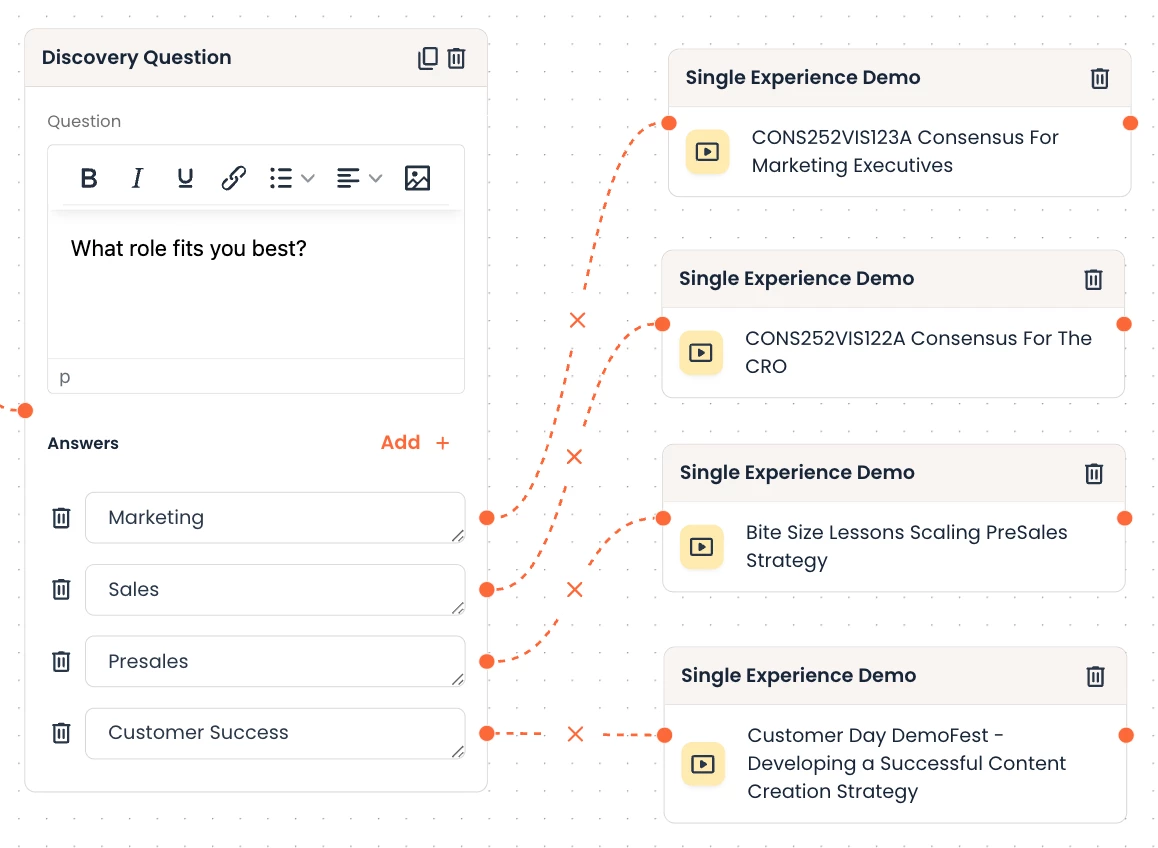The height and width of the screenshot is (848, 1158).
Task: Duplicate the Discovery Question node
Action: tap(428, 58)
